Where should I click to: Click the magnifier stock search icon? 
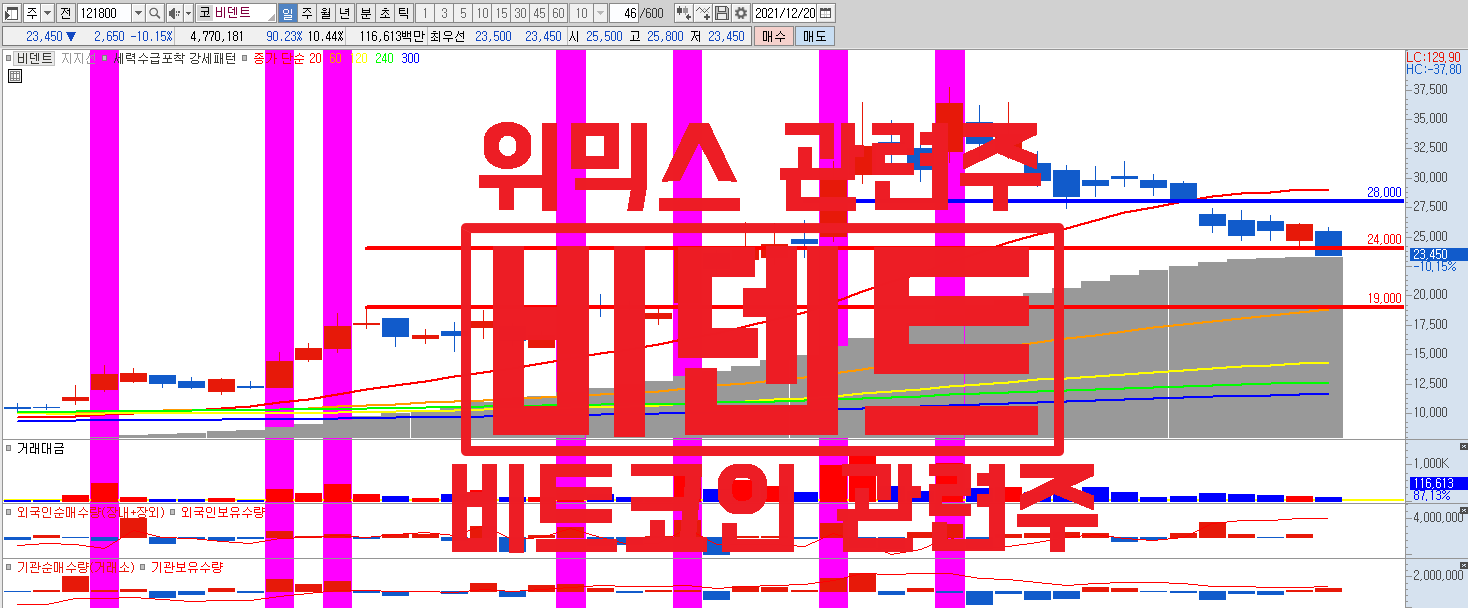click(x=155, y=13)
